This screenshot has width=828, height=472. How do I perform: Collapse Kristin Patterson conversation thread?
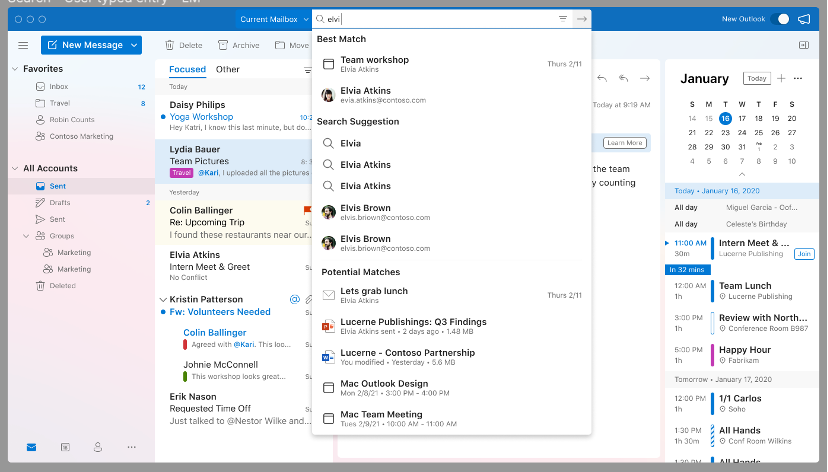click(x=163, y=299)
